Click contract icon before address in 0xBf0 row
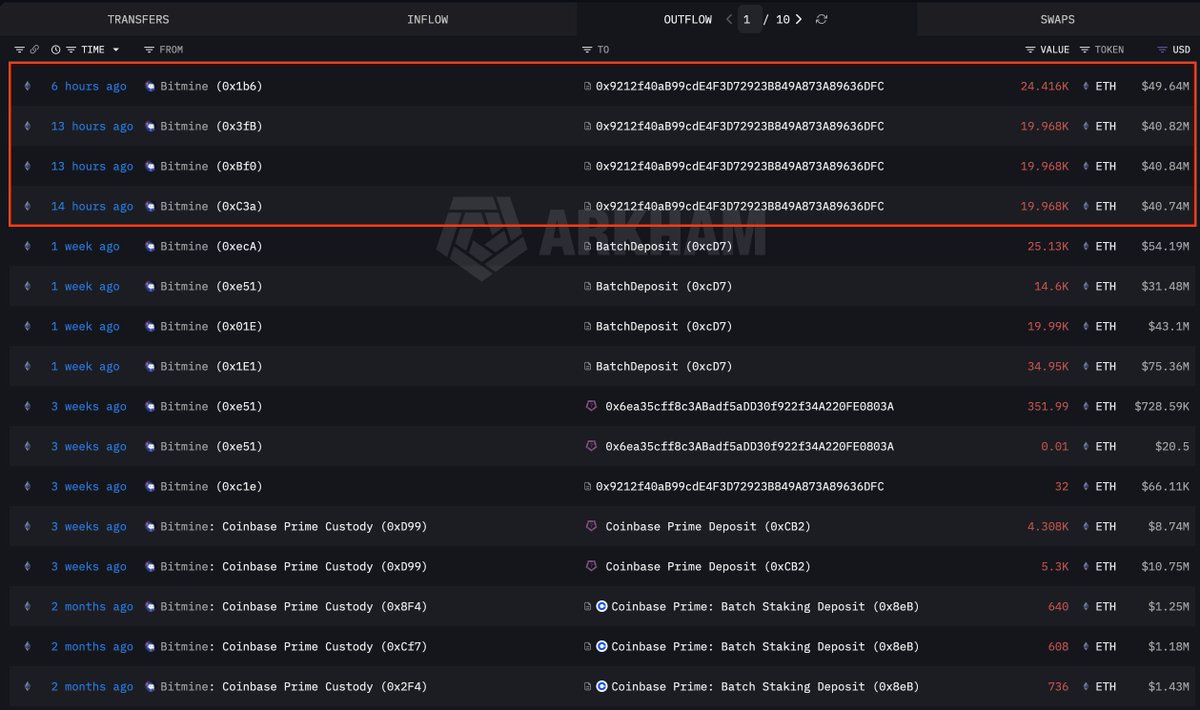The height and width of the screenshot is (710, 1200). (x=588, y=166)
